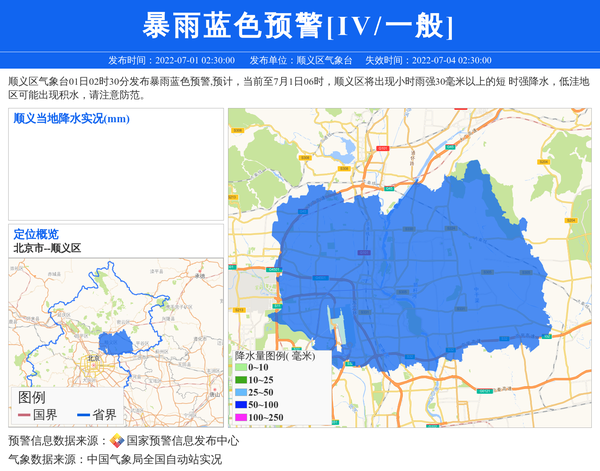Click the 暴雨蓝色预警 title banner

point(299,25)
